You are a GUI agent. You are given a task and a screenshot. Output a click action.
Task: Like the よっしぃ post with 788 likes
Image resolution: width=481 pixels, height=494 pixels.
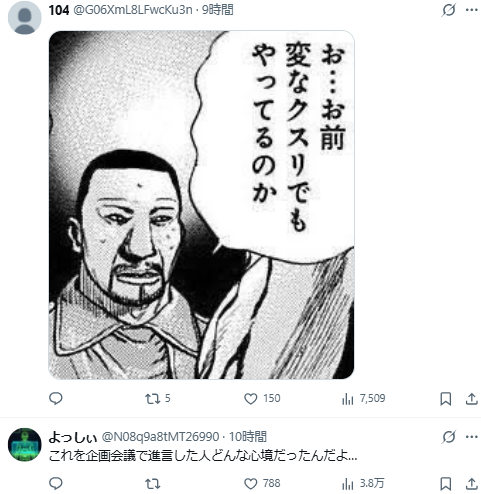[262, 483]
